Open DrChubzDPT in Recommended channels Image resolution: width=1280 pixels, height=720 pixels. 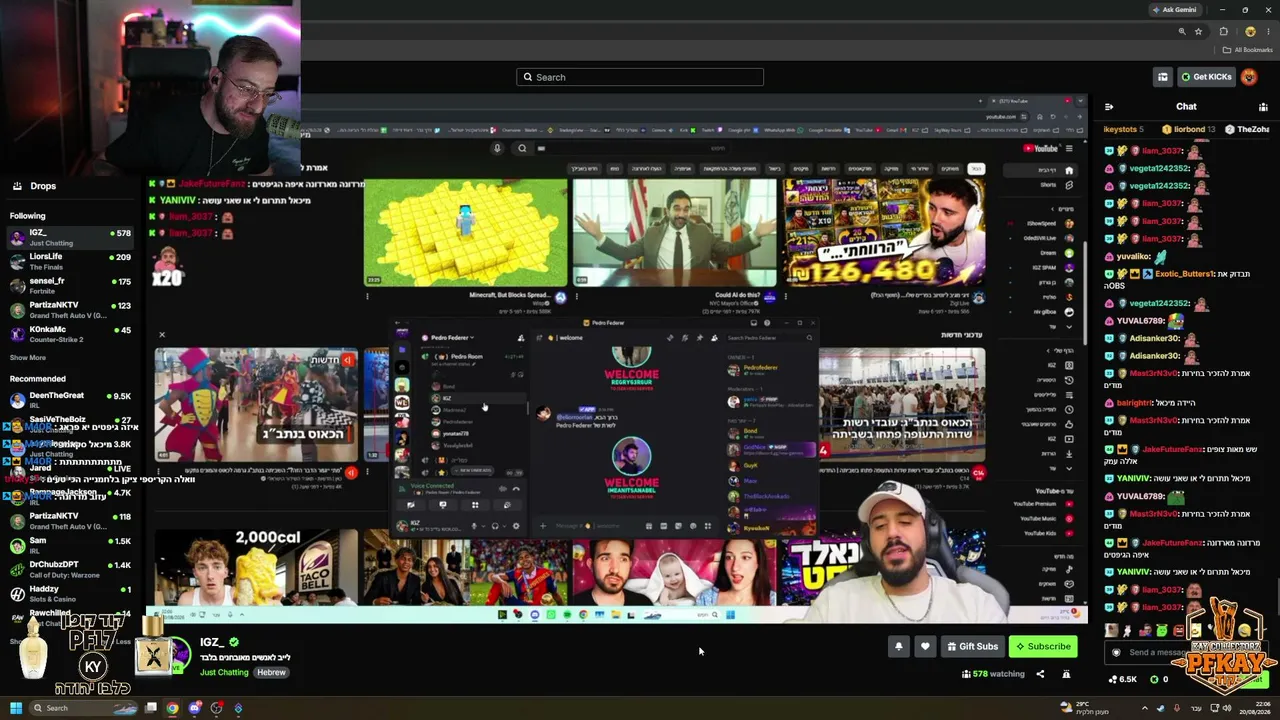[x=70, y=569]
